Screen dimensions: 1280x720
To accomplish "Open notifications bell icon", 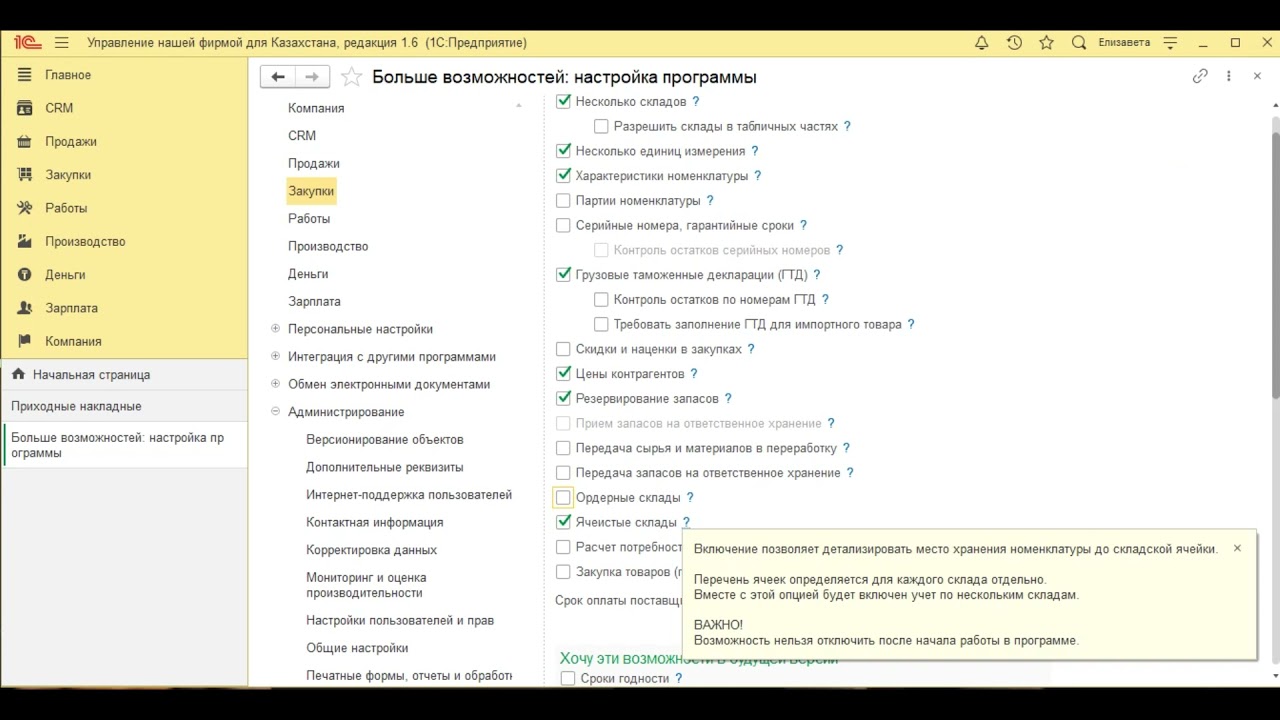I will tap(982, 43).
